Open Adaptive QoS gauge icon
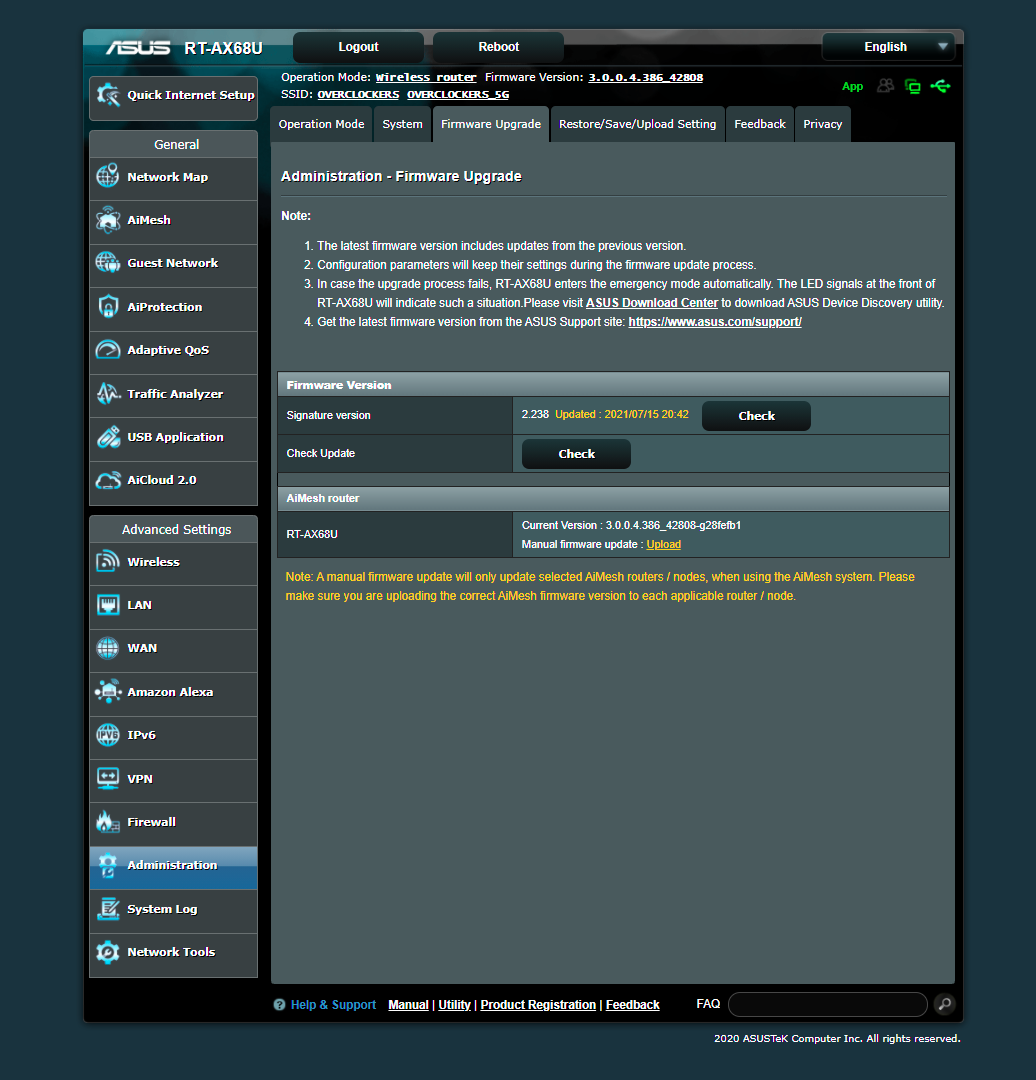The height and width of the screenshot is (1080, 1036). point(107,350)
